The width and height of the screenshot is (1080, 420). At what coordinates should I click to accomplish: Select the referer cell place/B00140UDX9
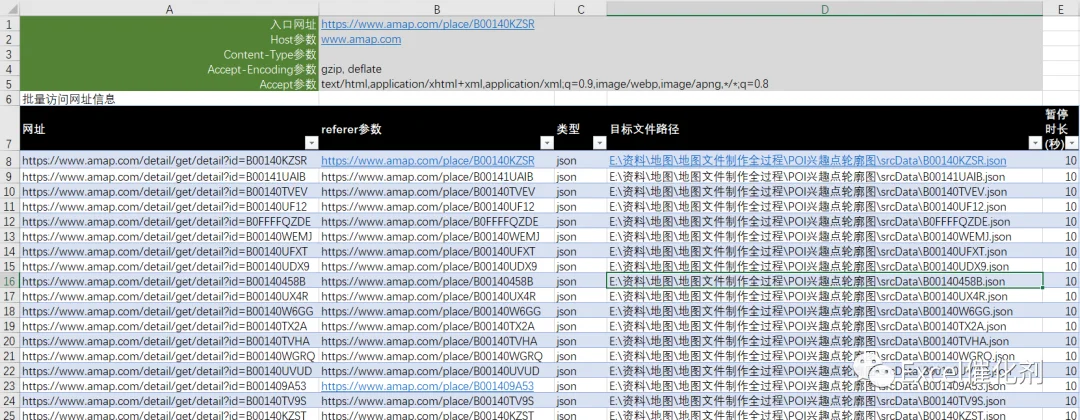(x=437, y=266)
